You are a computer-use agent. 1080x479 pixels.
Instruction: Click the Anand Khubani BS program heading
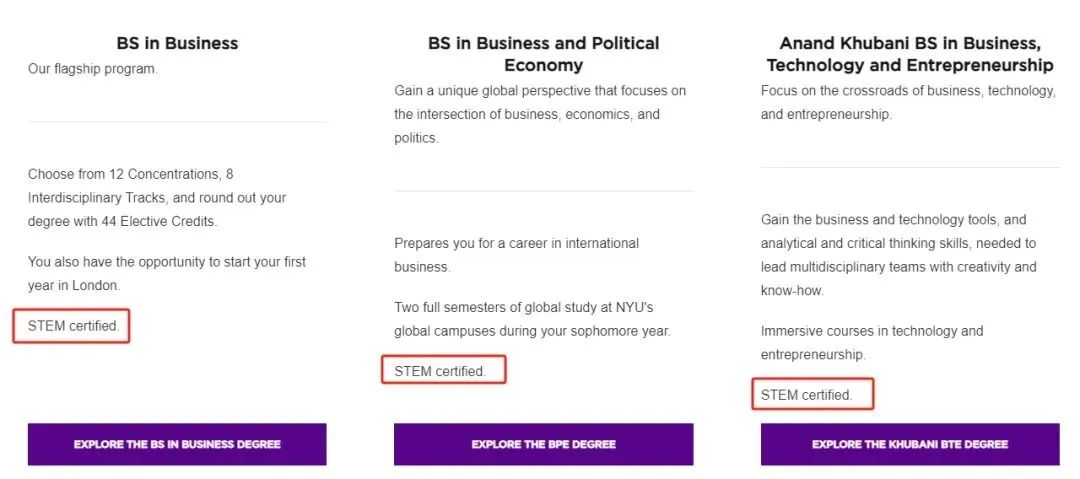[909, 54]
